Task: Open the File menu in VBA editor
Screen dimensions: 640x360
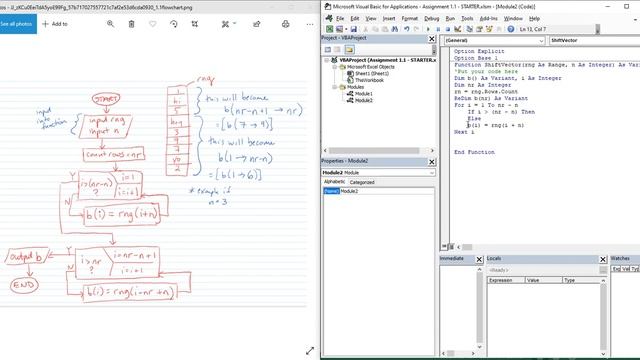Action: pos(340,18)
